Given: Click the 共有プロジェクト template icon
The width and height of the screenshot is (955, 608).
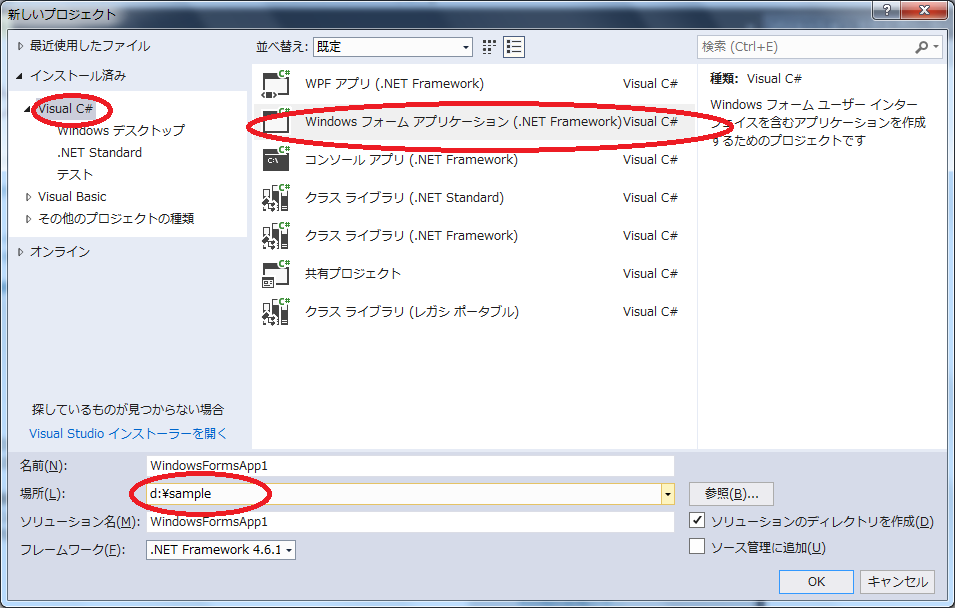Looking at the screenshot, I should 276,274.
